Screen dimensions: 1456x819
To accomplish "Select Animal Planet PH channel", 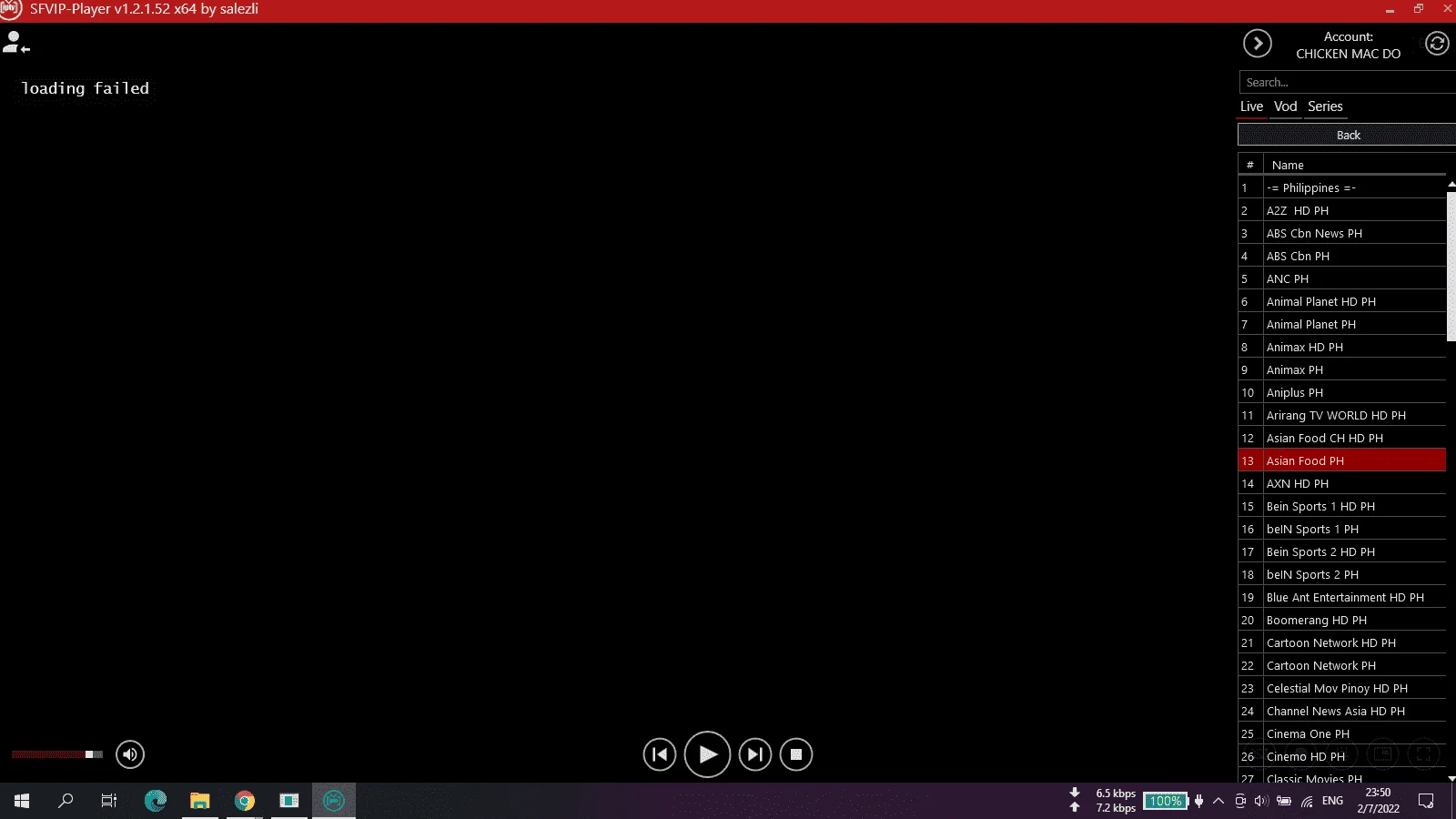I will coord(1342,324).
